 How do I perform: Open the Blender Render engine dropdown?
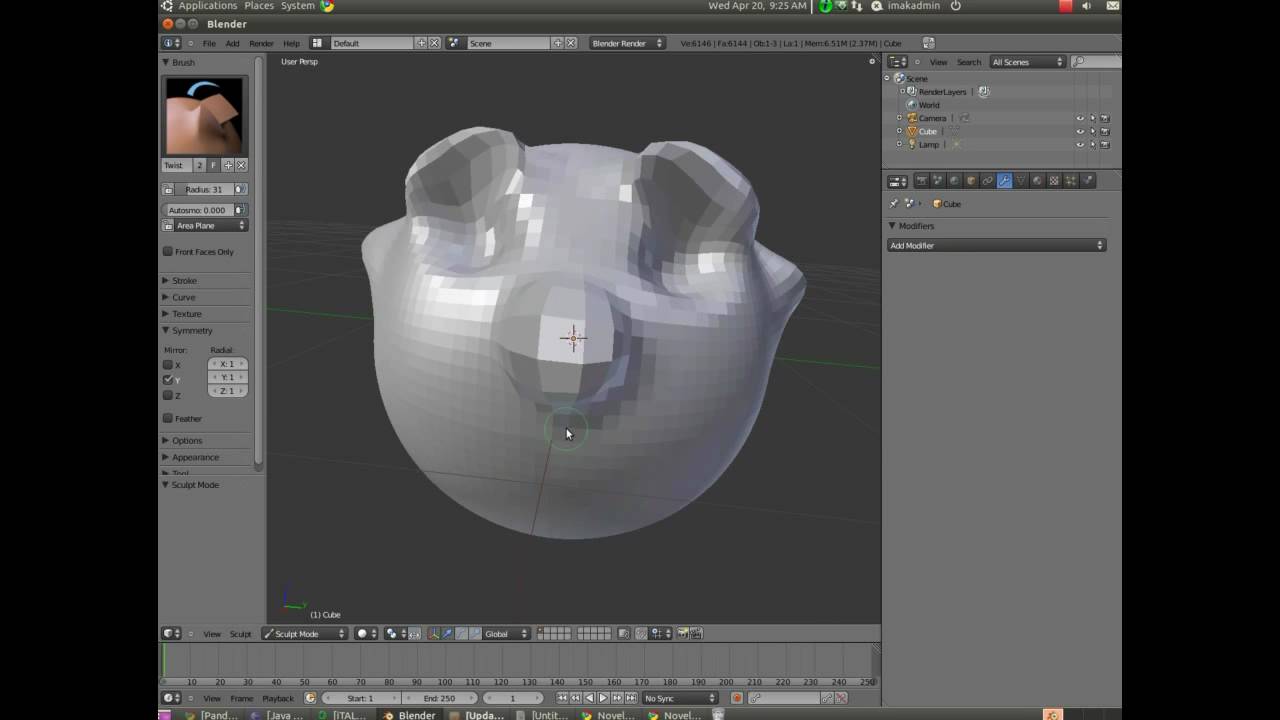[x=627, y=43]
